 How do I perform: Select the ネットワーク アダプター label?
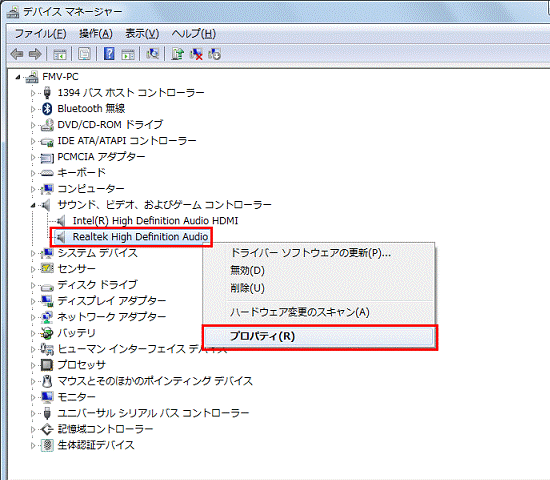tap(112, 317)
